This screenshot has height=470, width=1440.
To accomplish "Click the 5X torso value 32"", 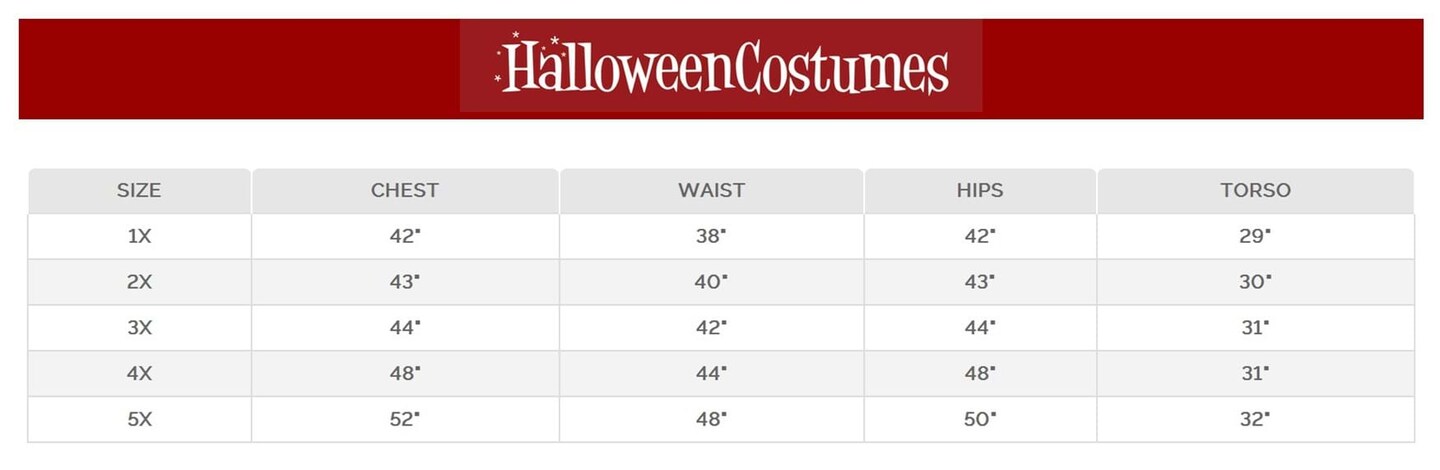I will 1255,420.
